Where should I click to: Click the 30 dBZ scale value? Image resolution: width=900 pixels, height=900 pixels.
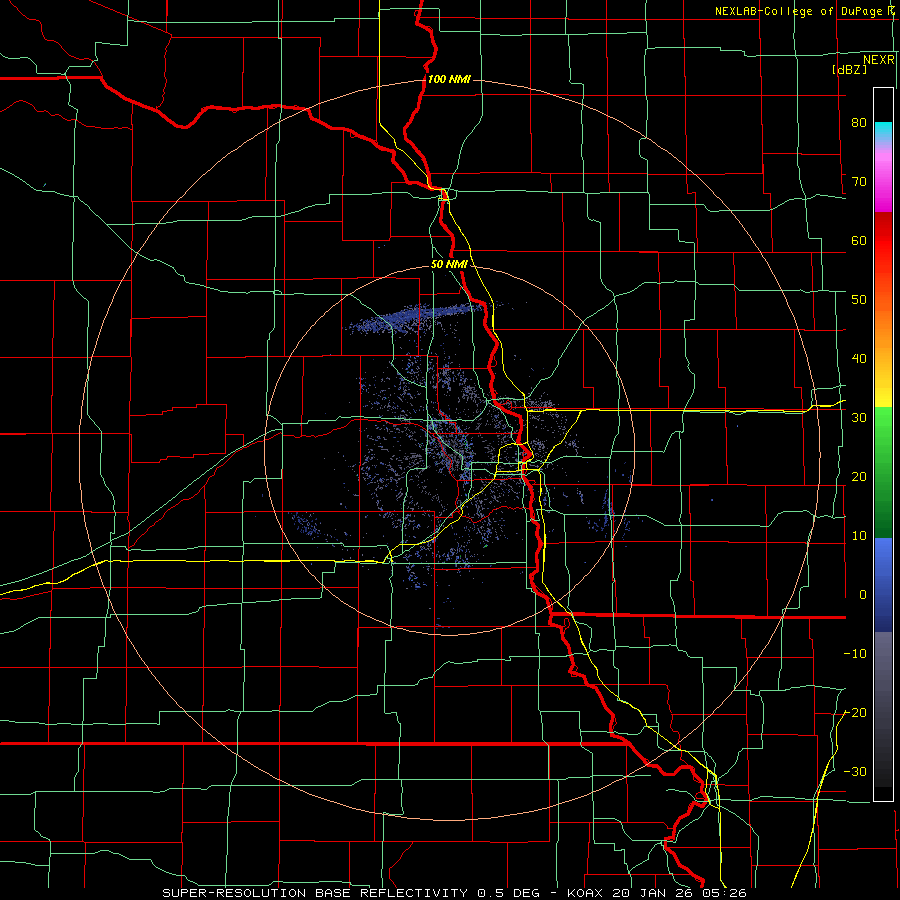[x=859, y=418]
